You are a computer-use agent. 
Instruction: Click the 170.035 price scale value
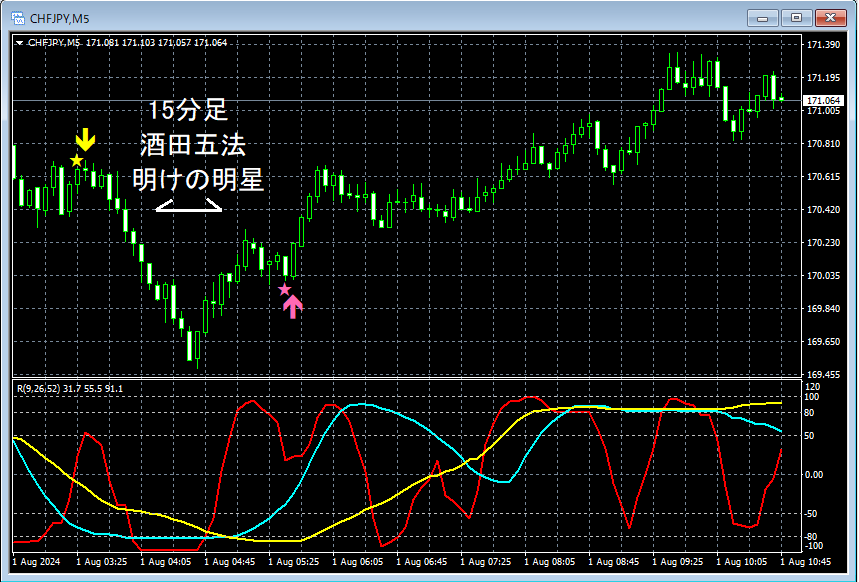click(823, 275)
